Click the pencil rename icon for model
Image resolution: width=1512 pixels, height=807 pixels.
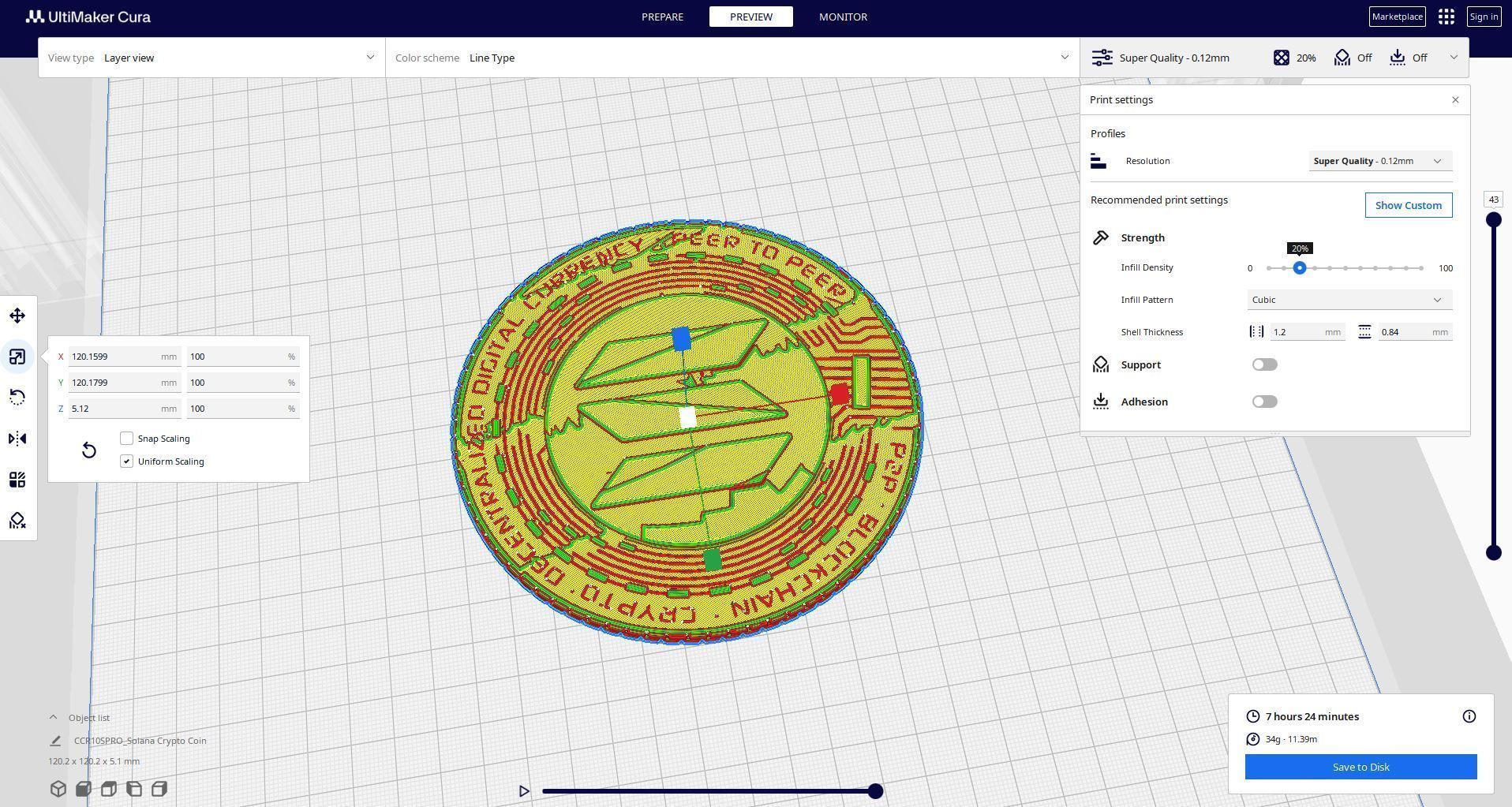click(55, 741)
